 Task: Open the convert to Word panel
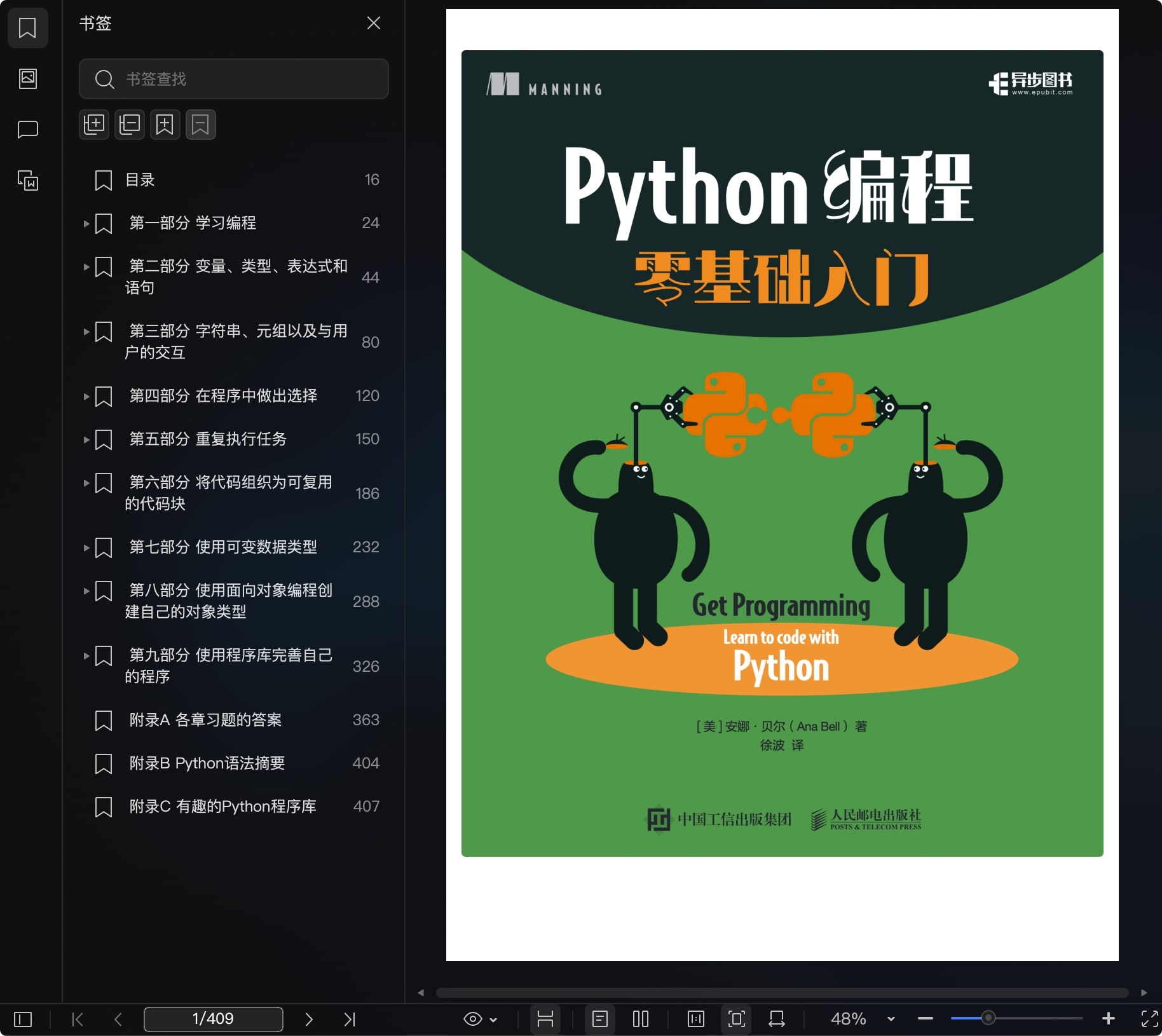coord(27,181)
